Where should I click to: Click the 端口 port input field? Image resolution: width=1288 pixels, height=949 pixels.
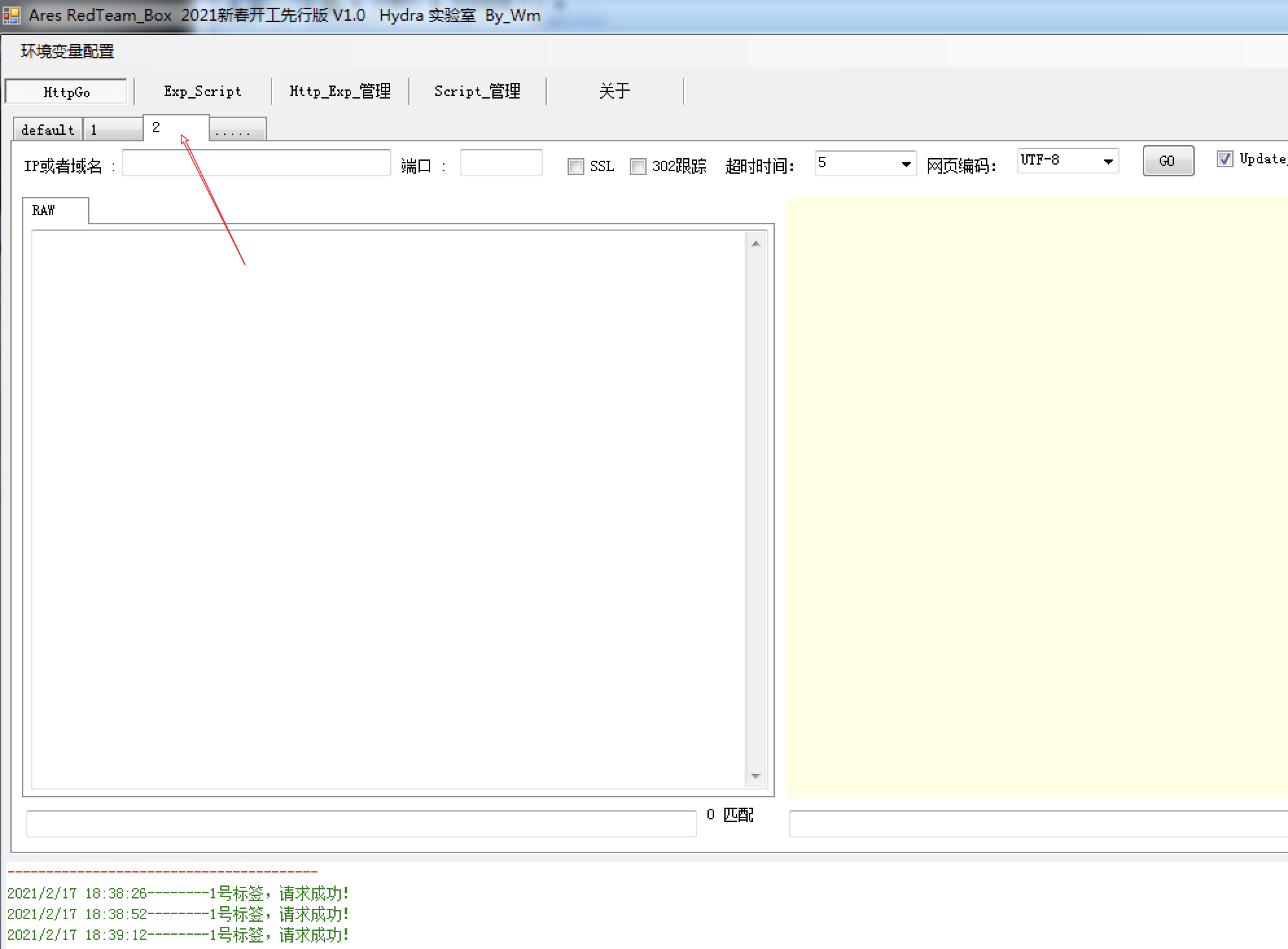[501, 163]
